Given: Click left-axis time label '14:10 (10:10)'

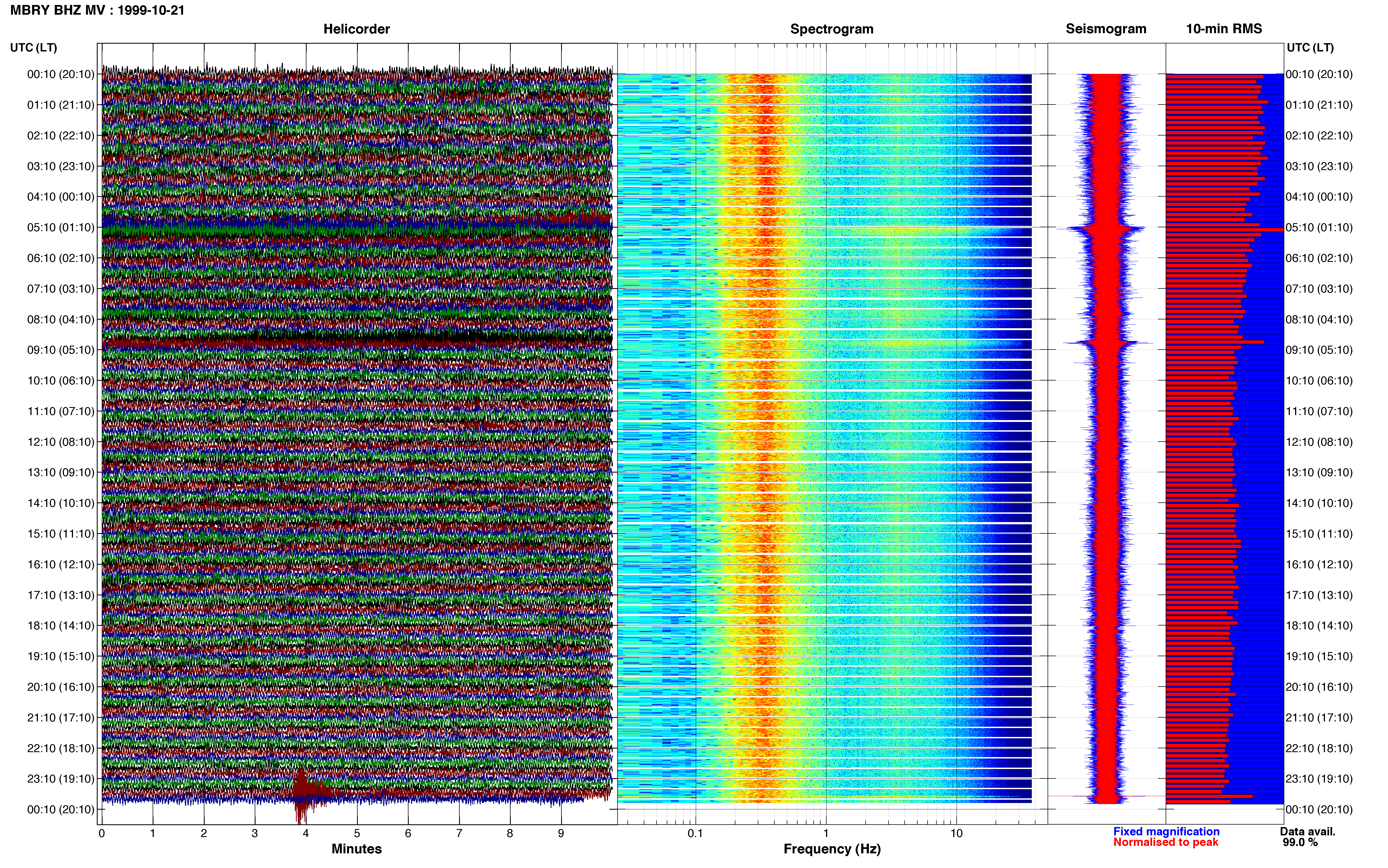Looking at the screenshot, I should tap(61, 503).
